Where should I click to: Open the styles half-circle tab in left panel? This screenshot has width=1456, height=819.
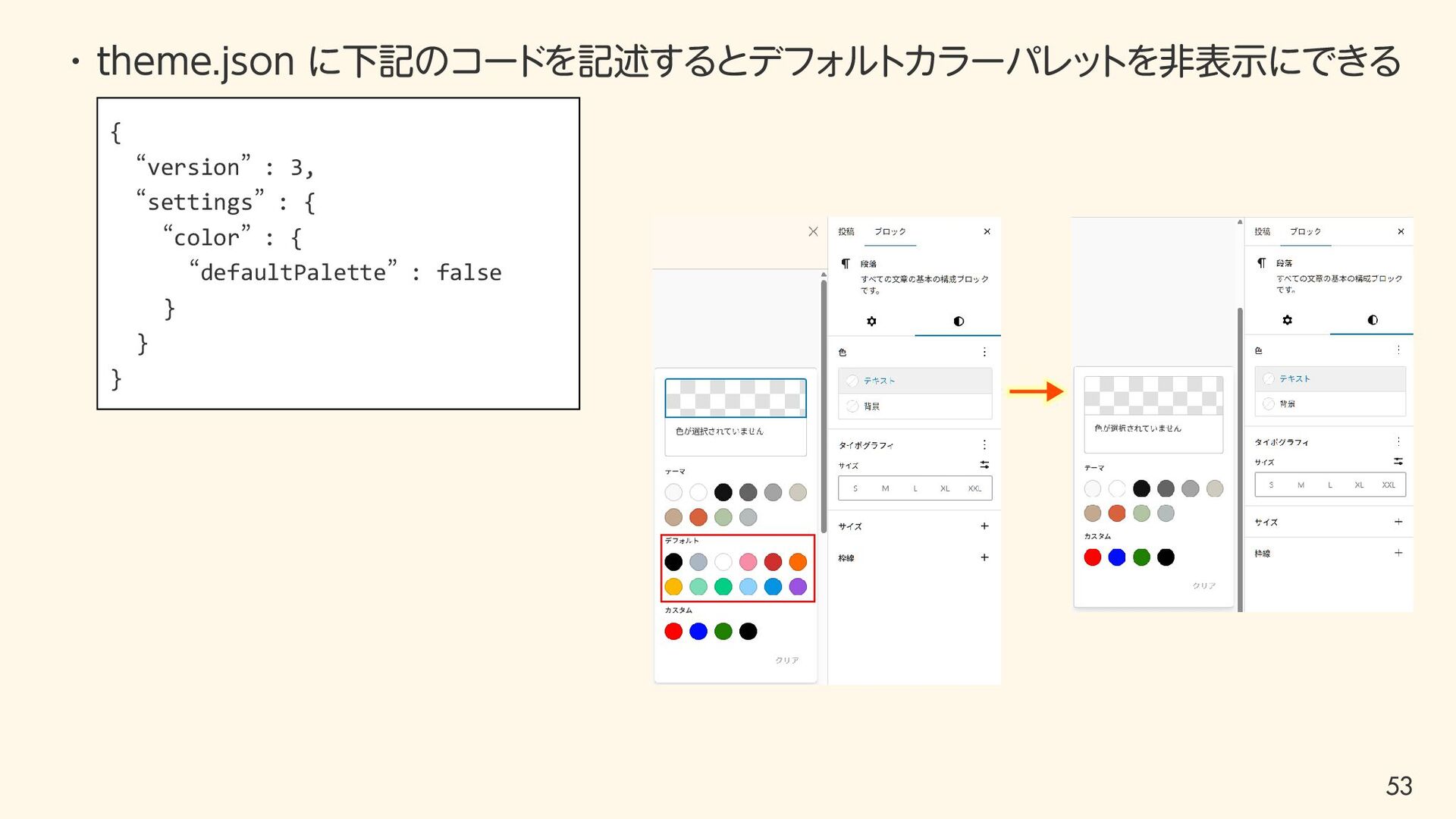[959, 322]
